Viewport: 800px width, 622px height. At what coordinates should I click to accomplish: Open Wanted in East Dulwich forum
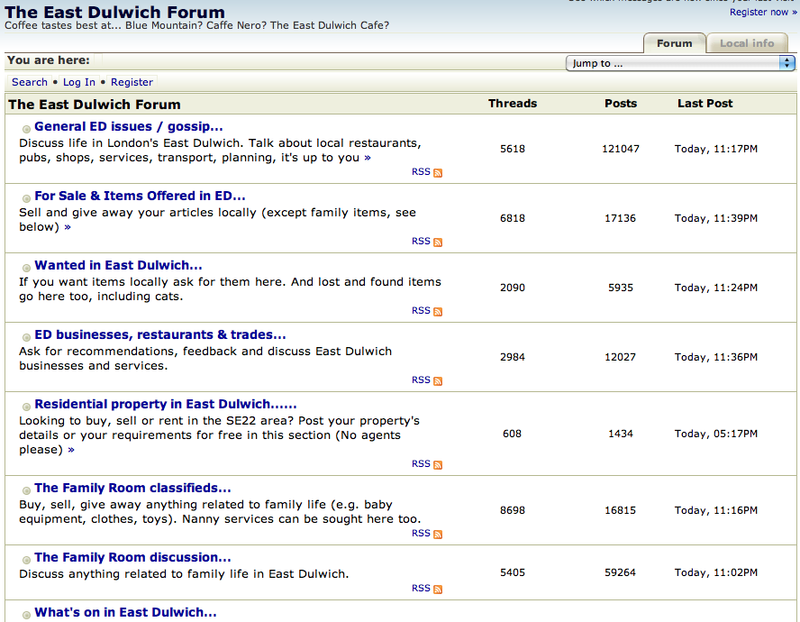click(x=118, y=265)
